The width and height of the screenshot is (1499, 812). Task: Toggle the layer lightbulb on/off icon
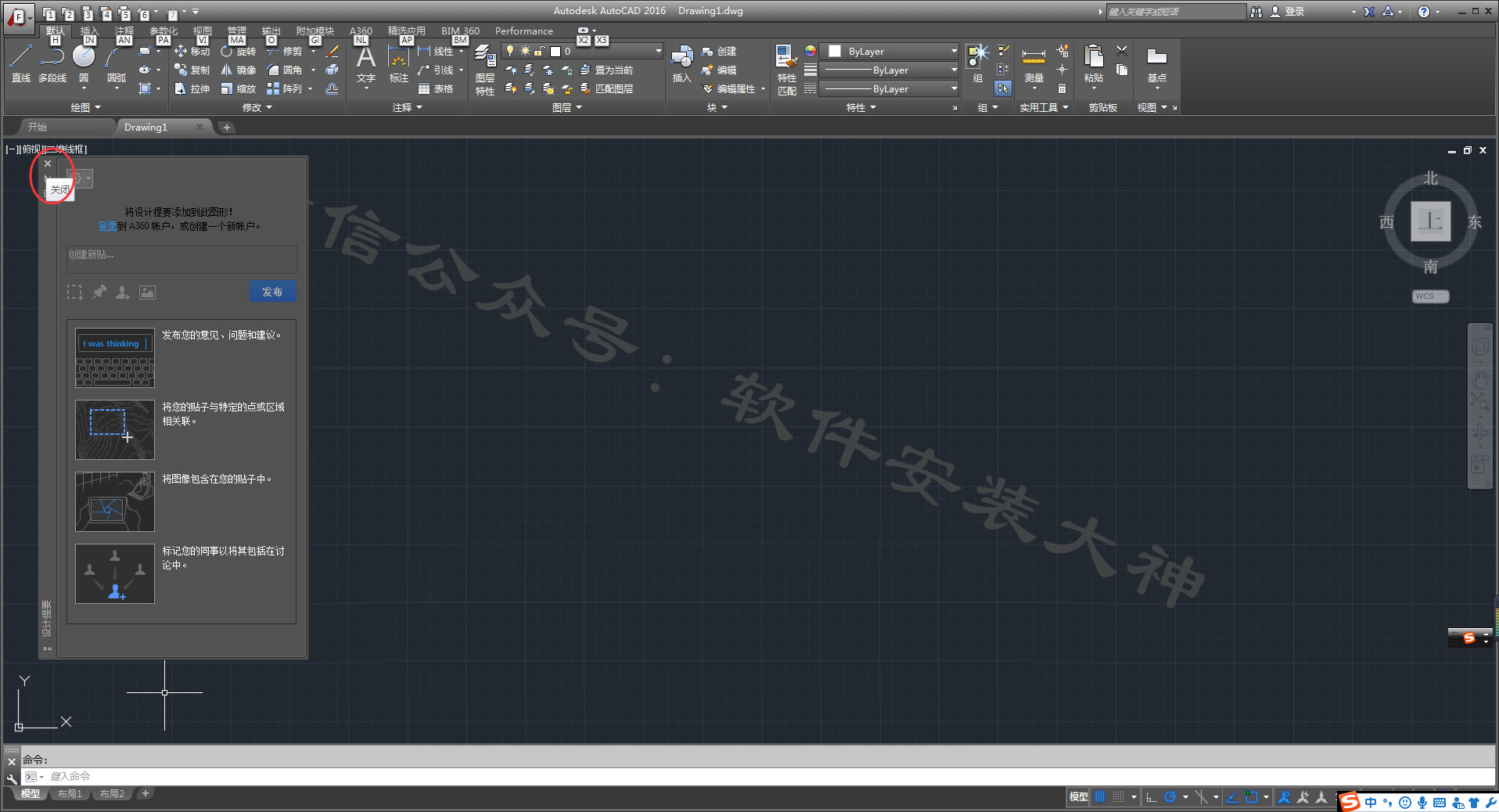tap(510, 51)
